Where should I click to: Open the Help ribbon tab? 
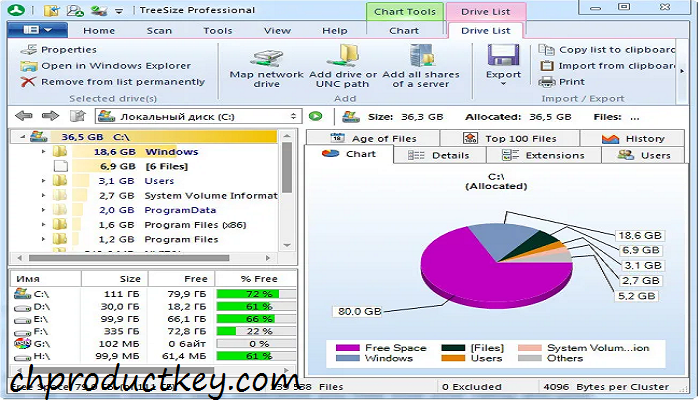tap(335, 31)
